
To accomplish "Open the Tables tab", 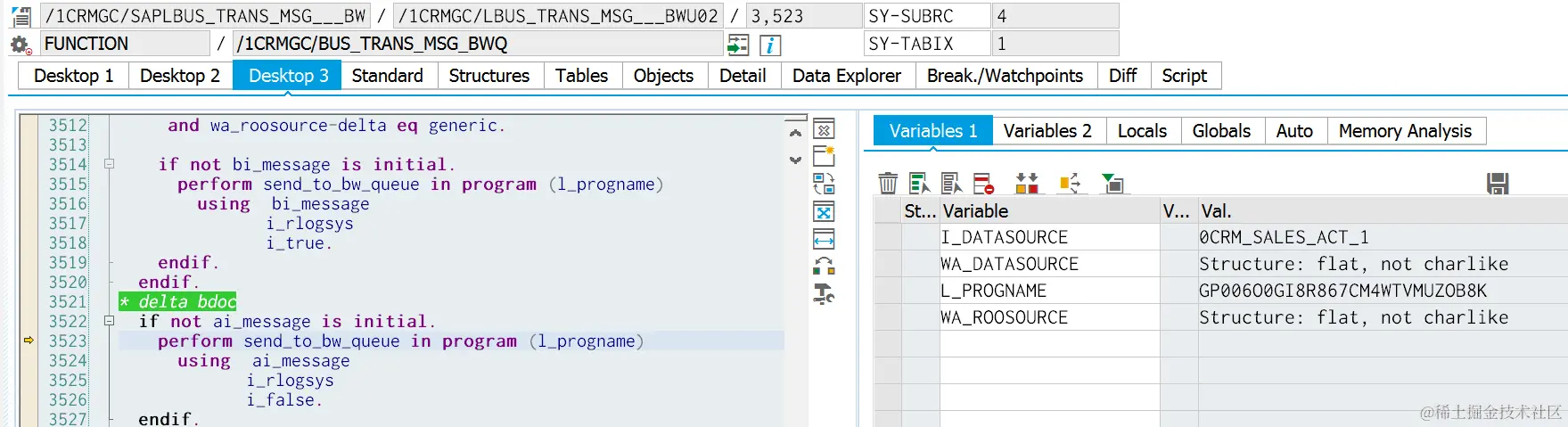I will (x=582, y=76).
